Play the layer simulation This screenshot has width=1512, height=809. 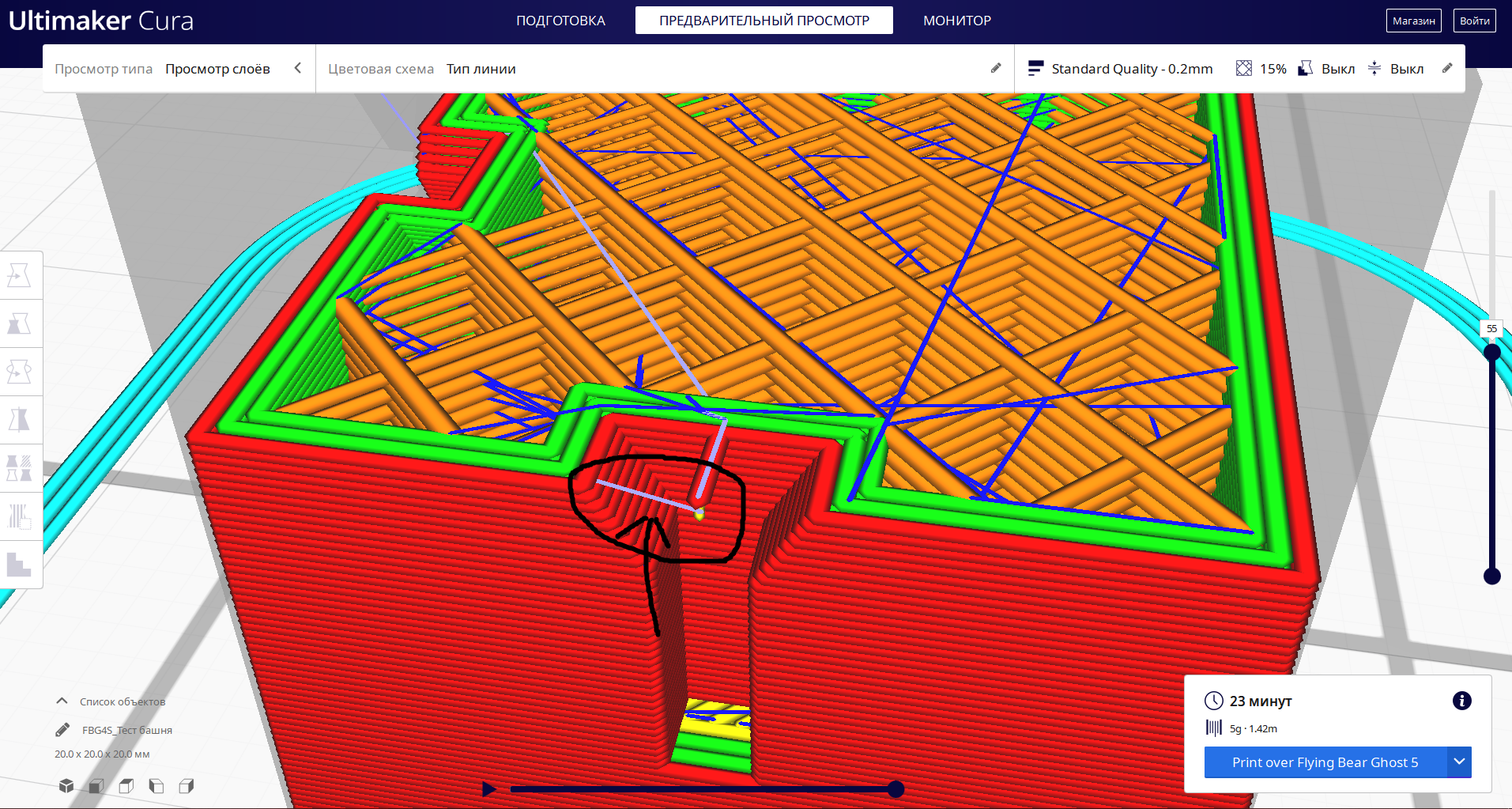[489, 788]
